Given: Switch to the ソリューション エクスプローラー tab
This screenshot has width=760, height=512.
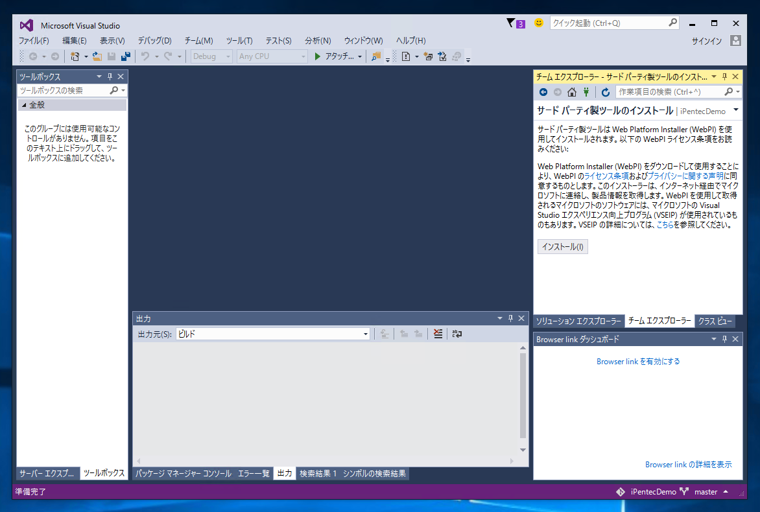Looking at the screenshot, I should point(578,321).
